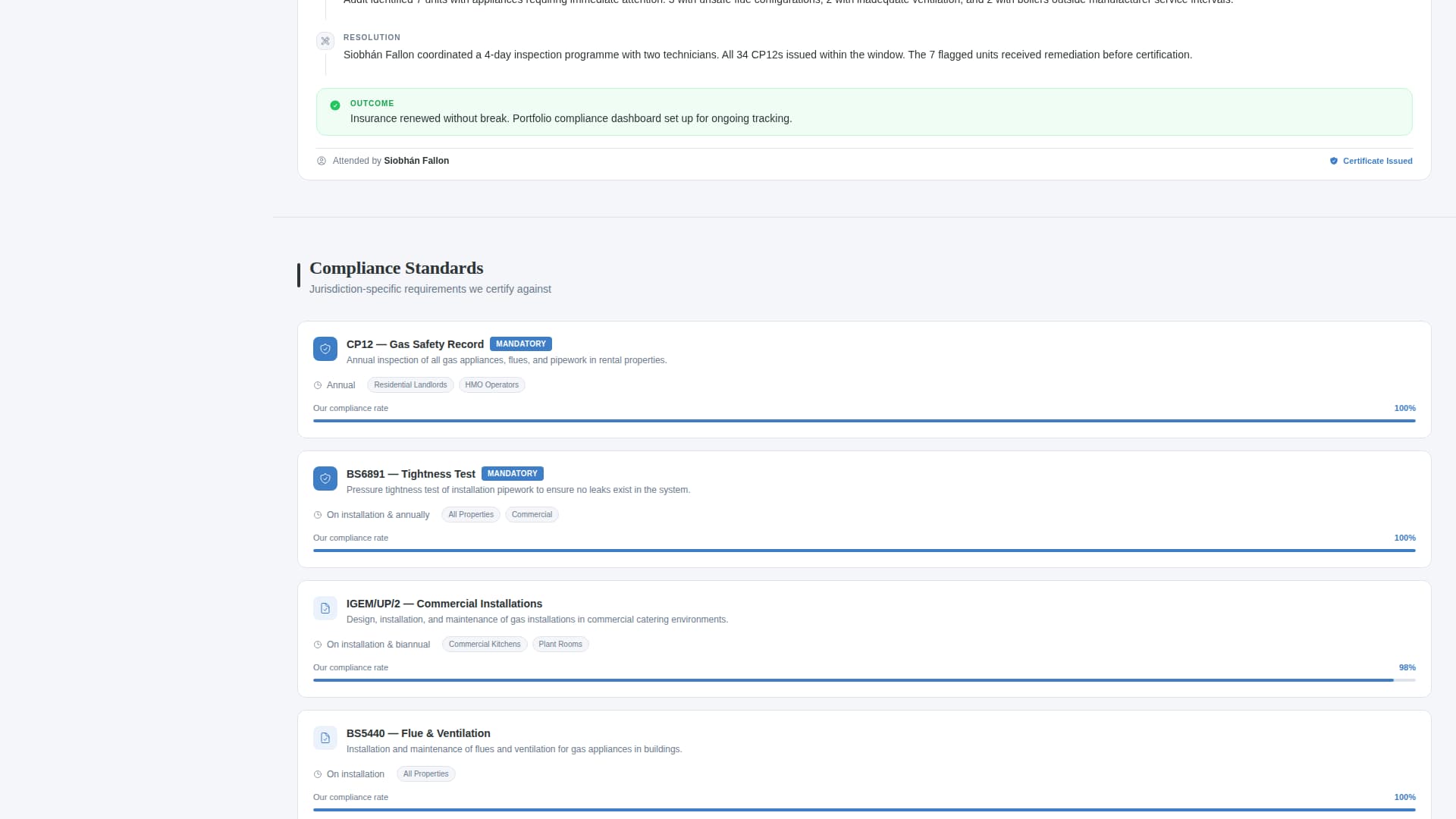Click the Certificate Issued label
The height and width of the screenshot is (819, 1456).
1377,161
